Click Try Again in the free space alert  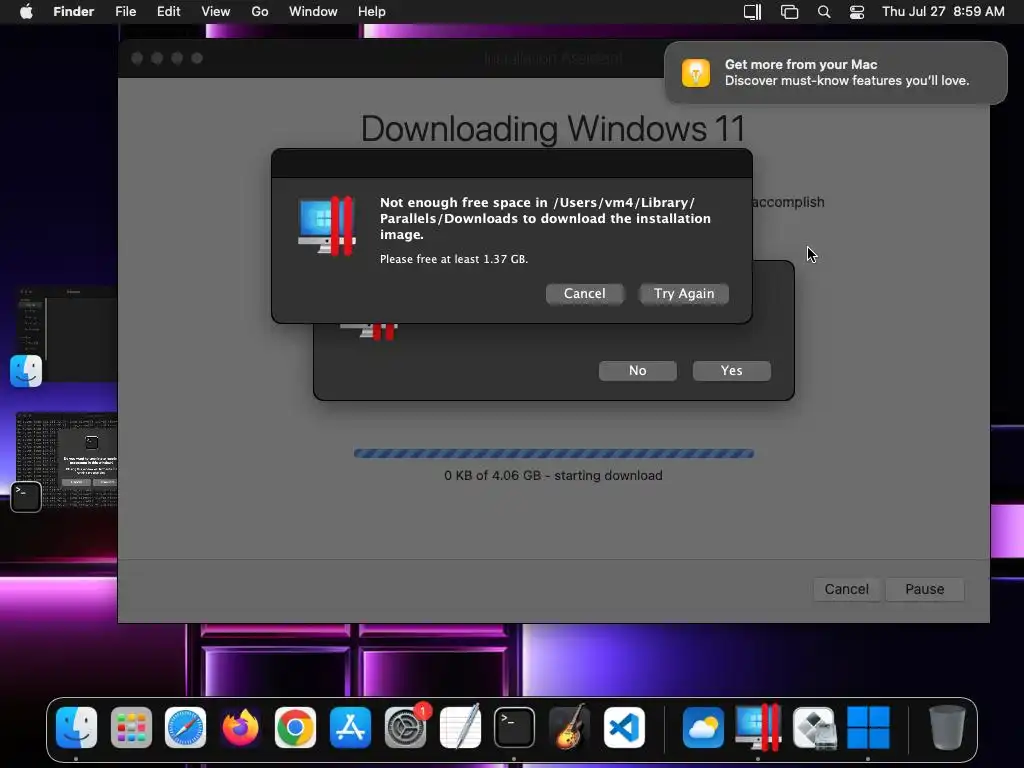(x=684, y=293)
